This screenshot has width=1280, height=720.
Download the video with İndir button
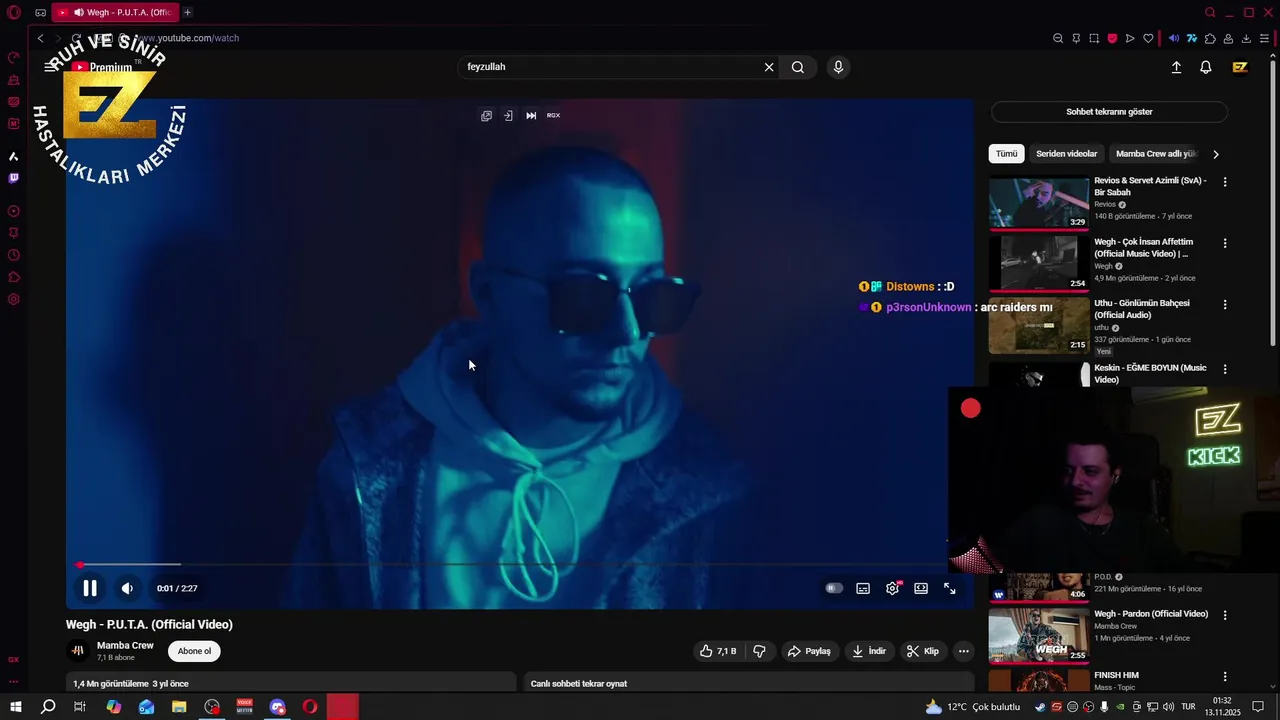[868, 651]
